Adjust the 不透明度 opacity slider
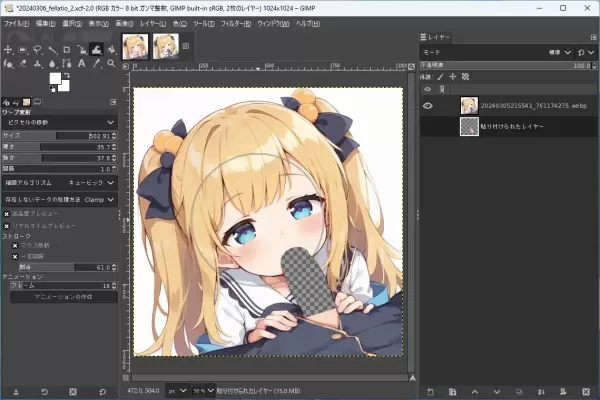This screenshot has width=600, height=400. tap(508, 66)
